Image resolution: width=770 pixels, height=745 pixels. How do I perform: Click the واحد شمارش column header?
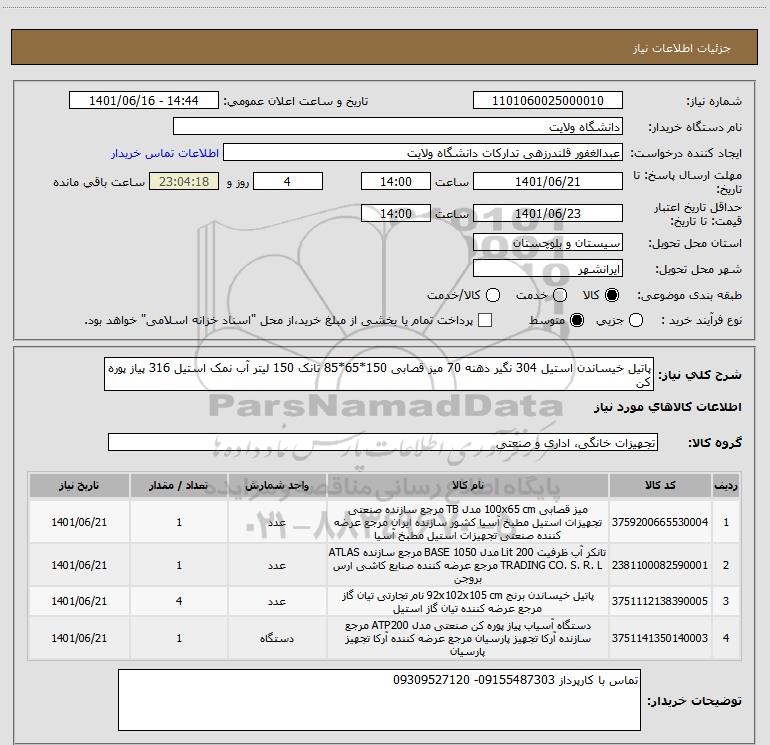pyautogui.click(x=277, y=486)
